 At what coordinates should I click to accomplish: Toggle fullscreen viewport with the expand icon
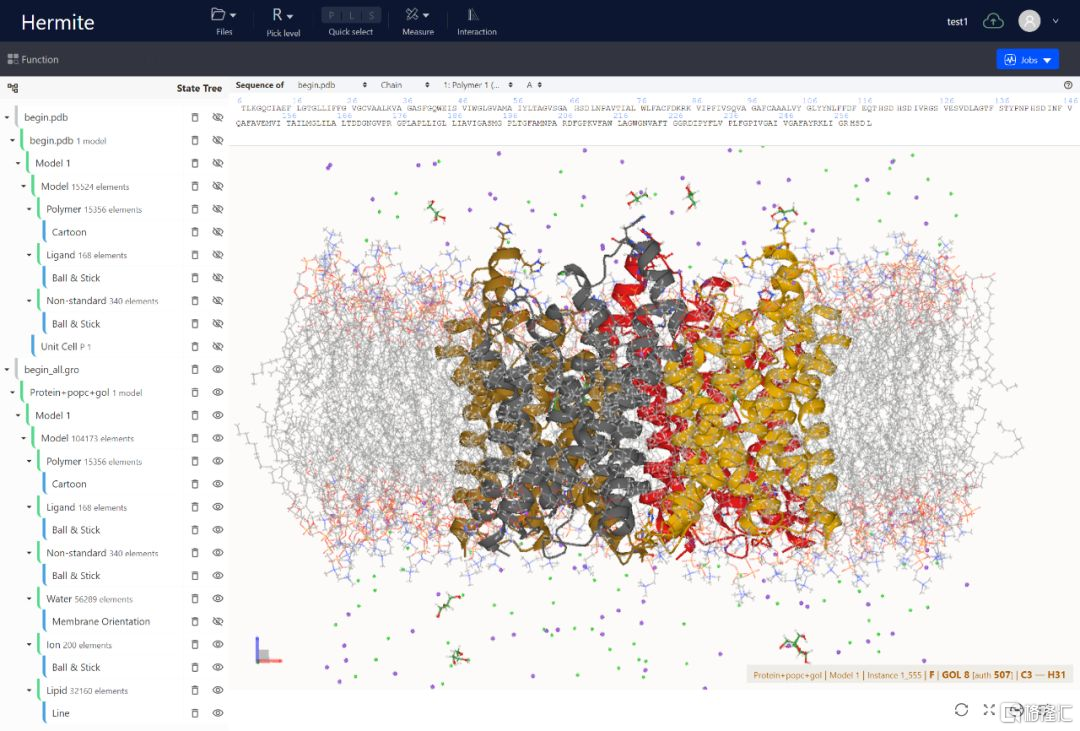pyautogui.click(x=988, y=710)
